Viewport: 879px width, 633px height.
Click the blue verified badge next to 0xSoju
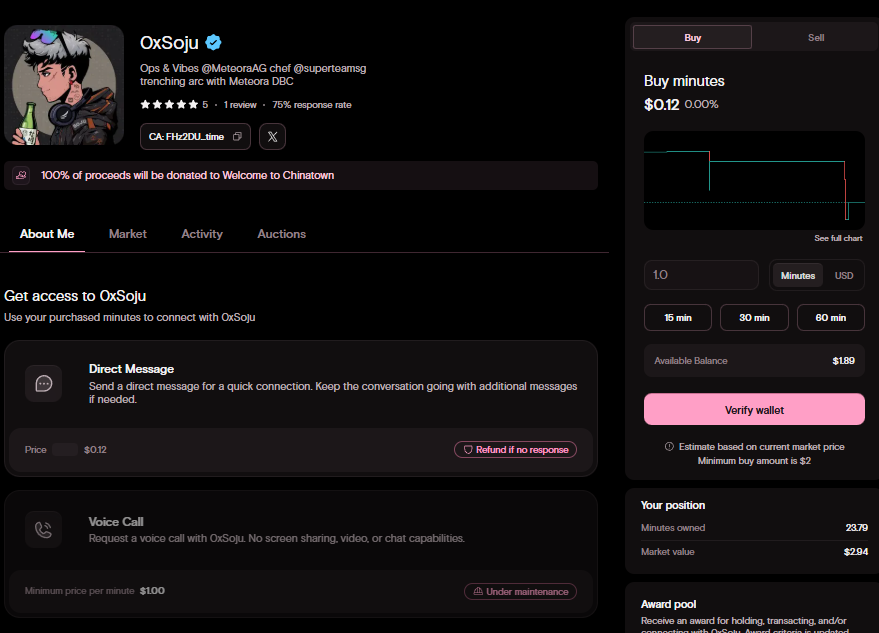point(213,43)
